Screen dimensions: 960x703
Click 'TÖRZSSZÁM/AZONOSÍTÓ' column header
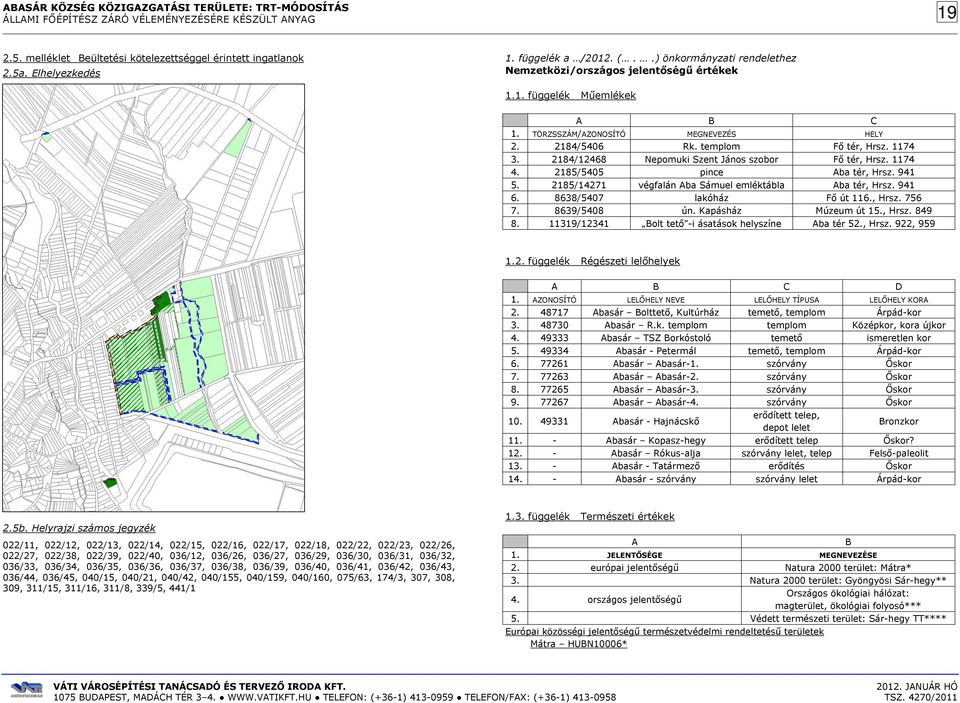click(x=579, y=133)
